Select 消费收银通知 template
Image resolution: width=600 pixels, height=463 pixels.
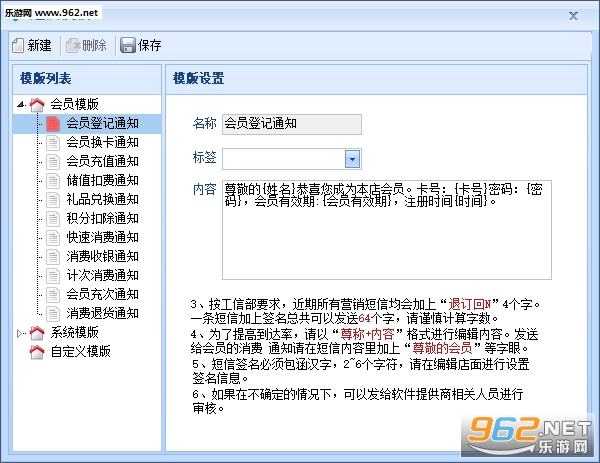pyautogui.click(x=103, y=256)
